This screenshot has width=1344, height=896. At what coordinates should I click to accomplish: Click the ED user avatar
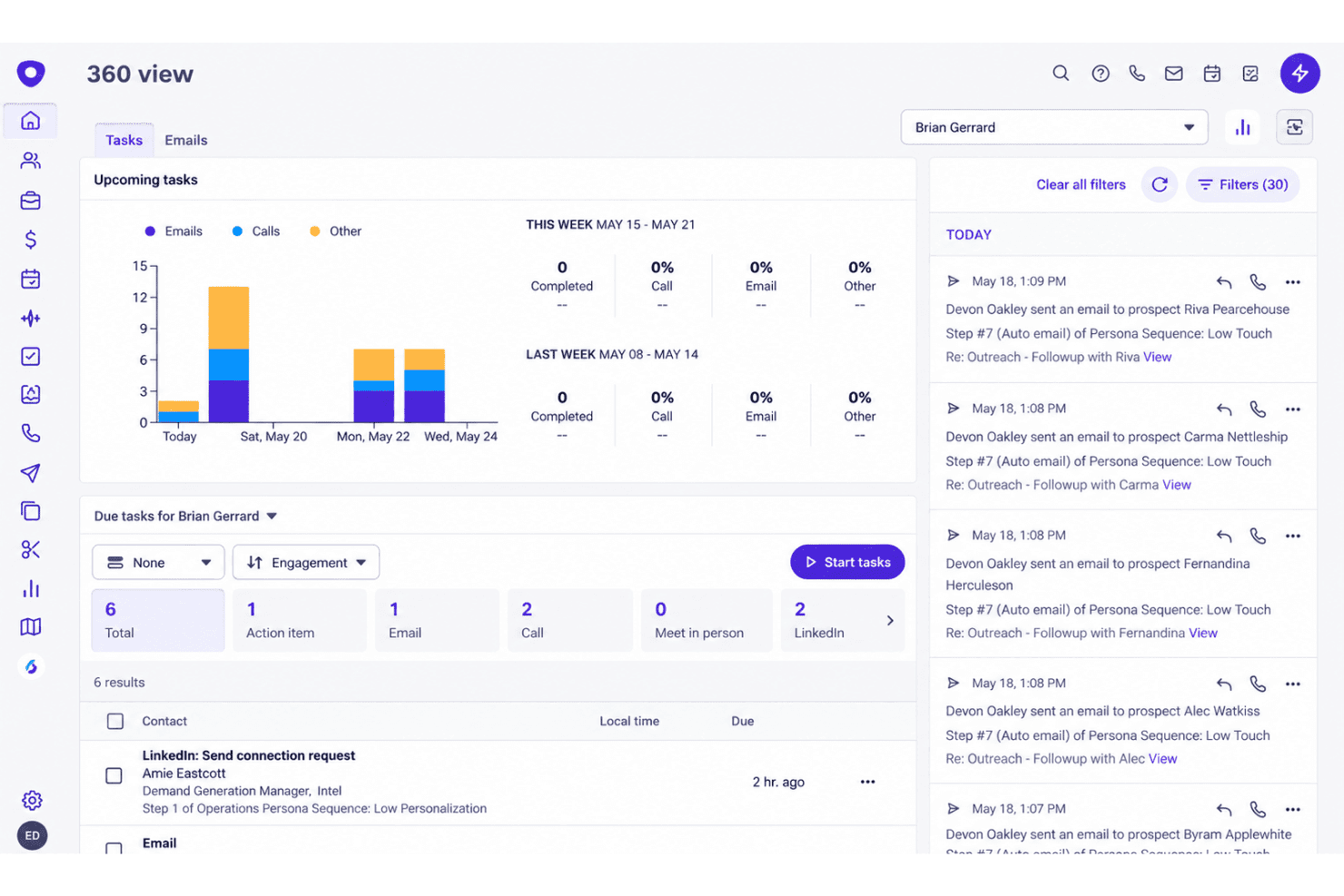32,835
